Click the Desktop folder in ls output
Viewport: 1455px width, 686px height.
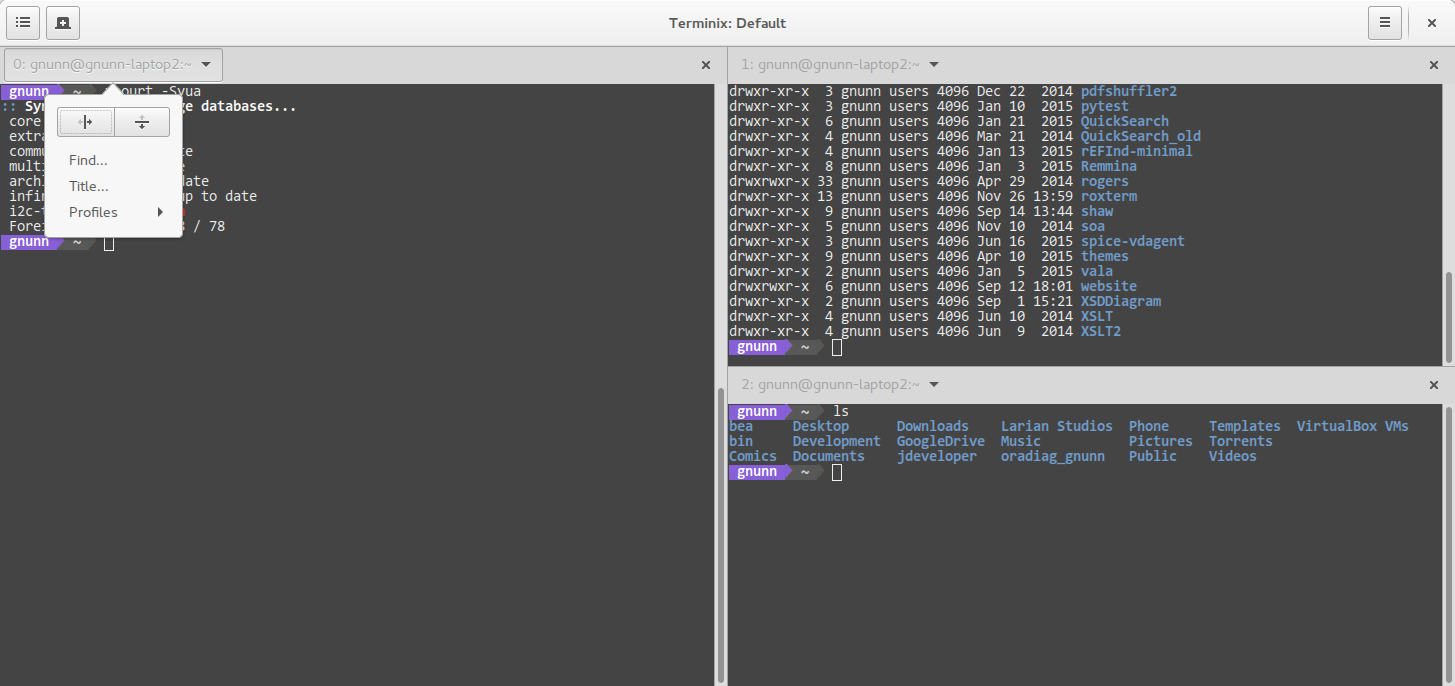click(821, 426)
